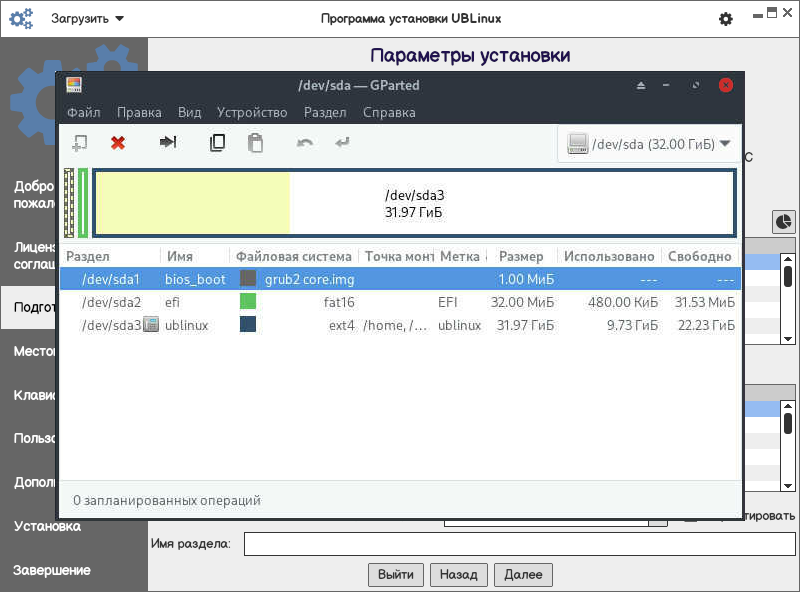Image resolution: width=800 pixels, height=592 pixels.
Task: Click the Имя раздела input field
Action: point(519,544)
